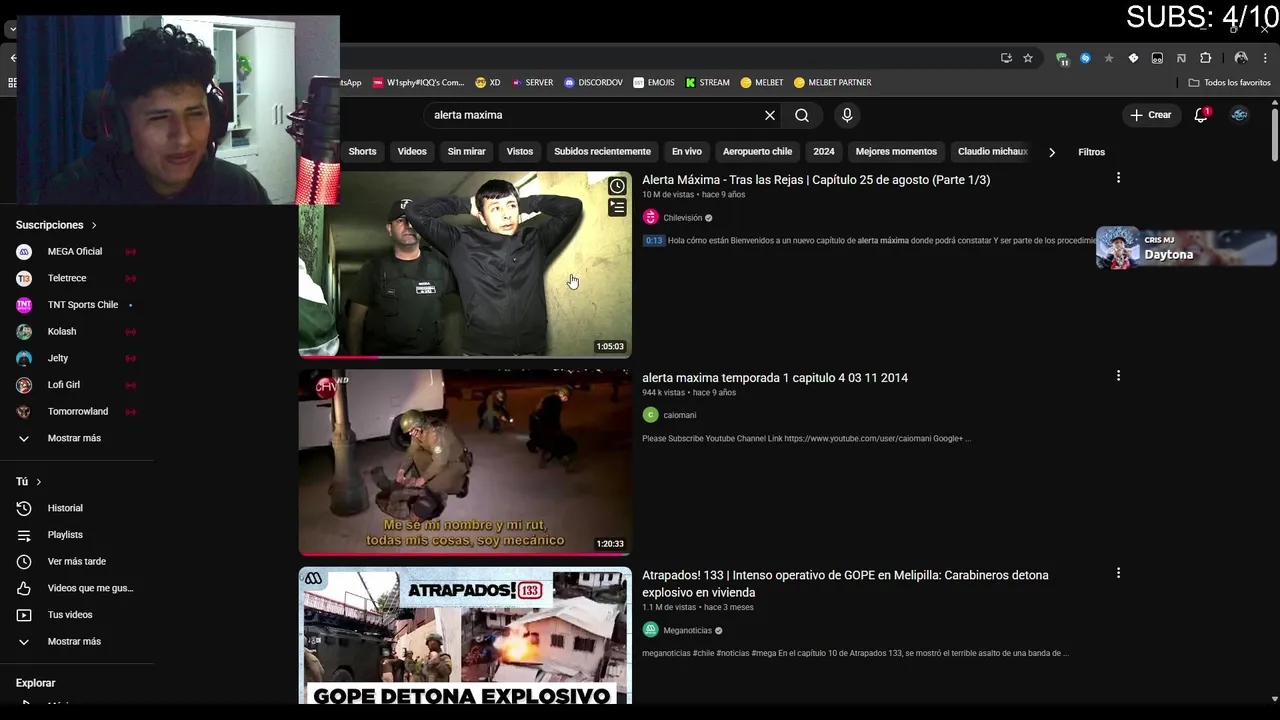Open options menu for Tras las Rejas video
1280x720 pixels.
tap(1118, 178)
